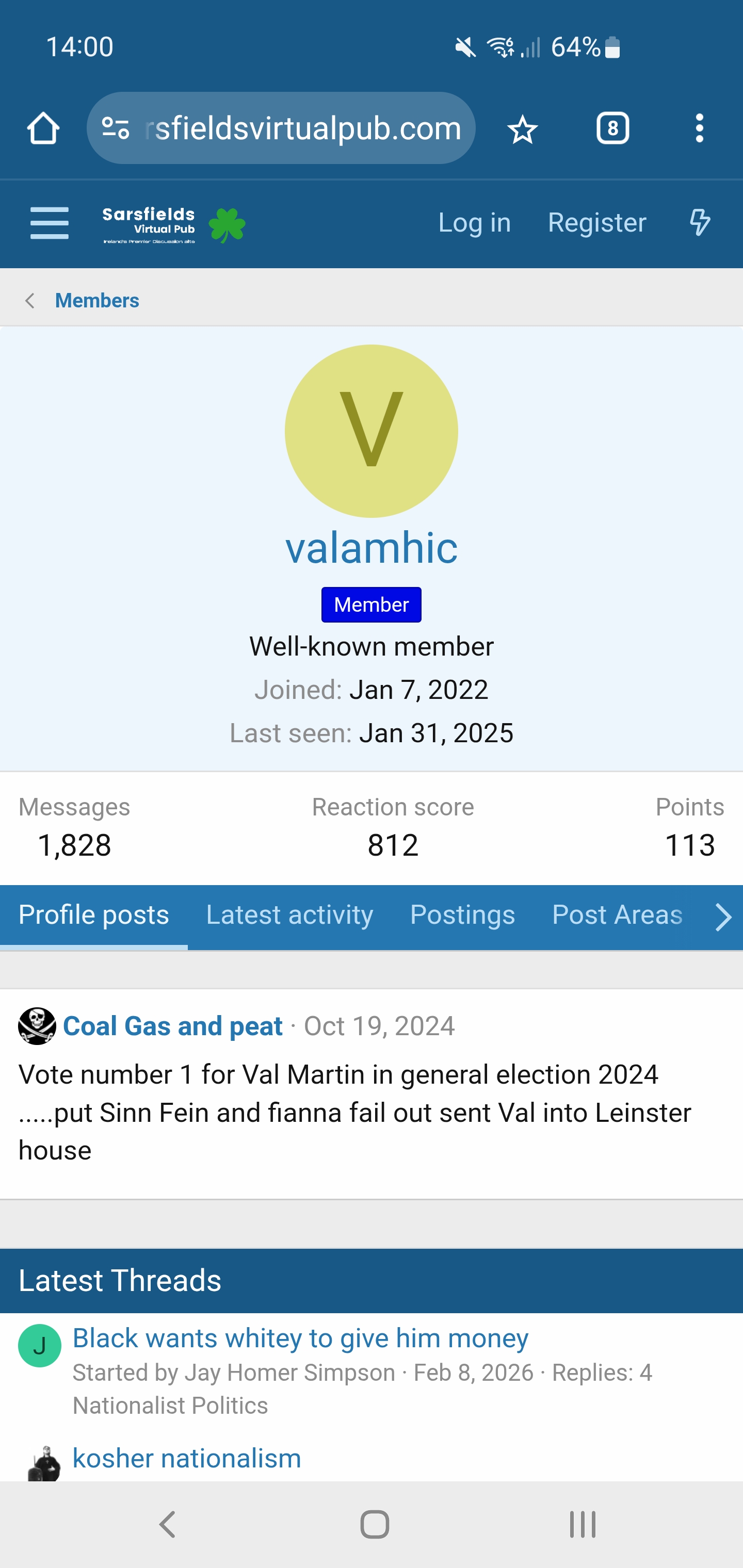Open Coal Gas and peat profile link

pyautogui.click(x=173, y=1026)
